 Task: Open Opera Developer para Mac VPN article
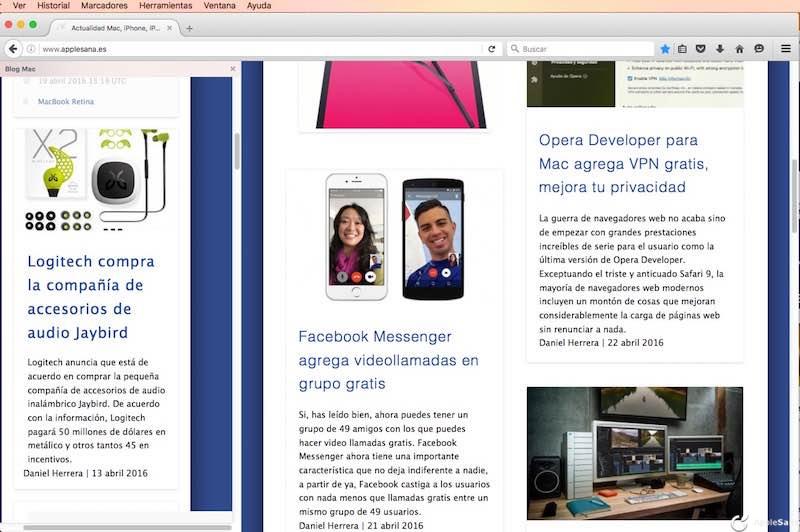tap(623, 163)
